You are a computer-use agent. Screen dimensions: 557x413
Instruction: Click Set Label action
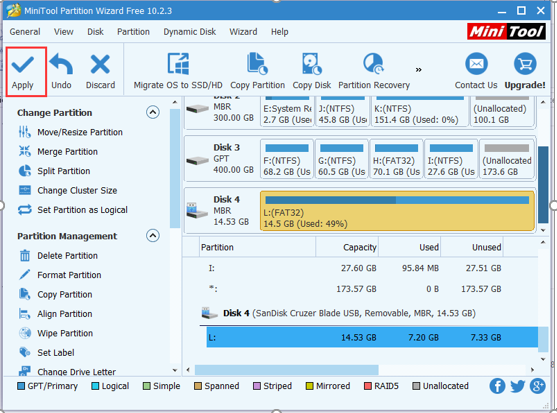pyautogui.click(x=47, y=353)
